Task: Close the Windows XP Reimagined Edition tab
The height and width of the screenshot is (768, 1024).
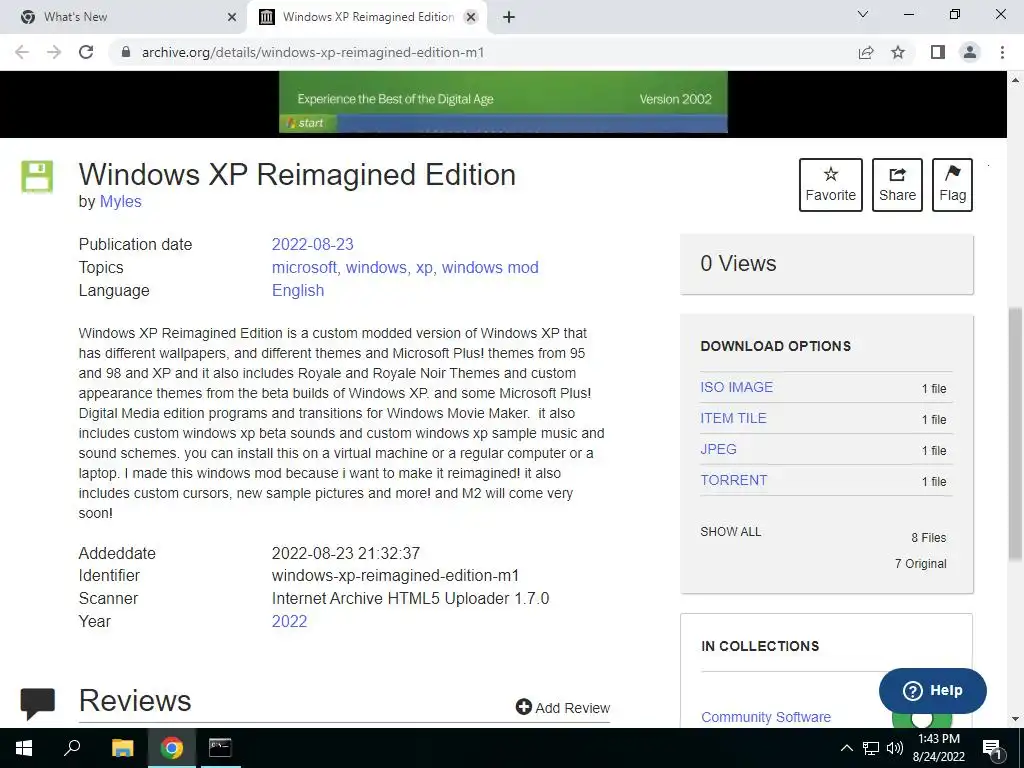Action: point(471,17)
